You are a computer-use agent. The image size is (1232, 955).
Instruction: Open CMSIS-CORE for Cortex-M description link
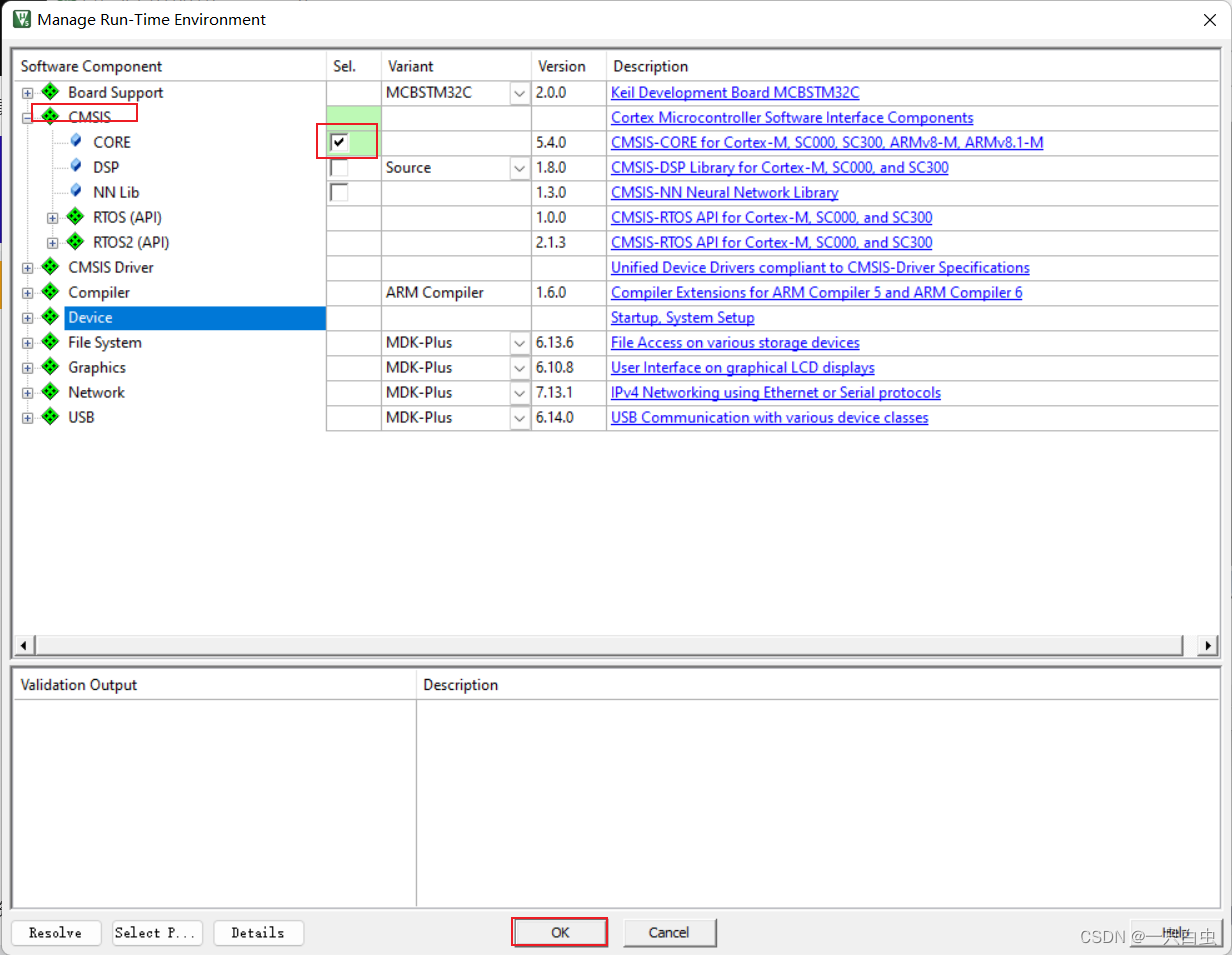(x=827, y=142)
